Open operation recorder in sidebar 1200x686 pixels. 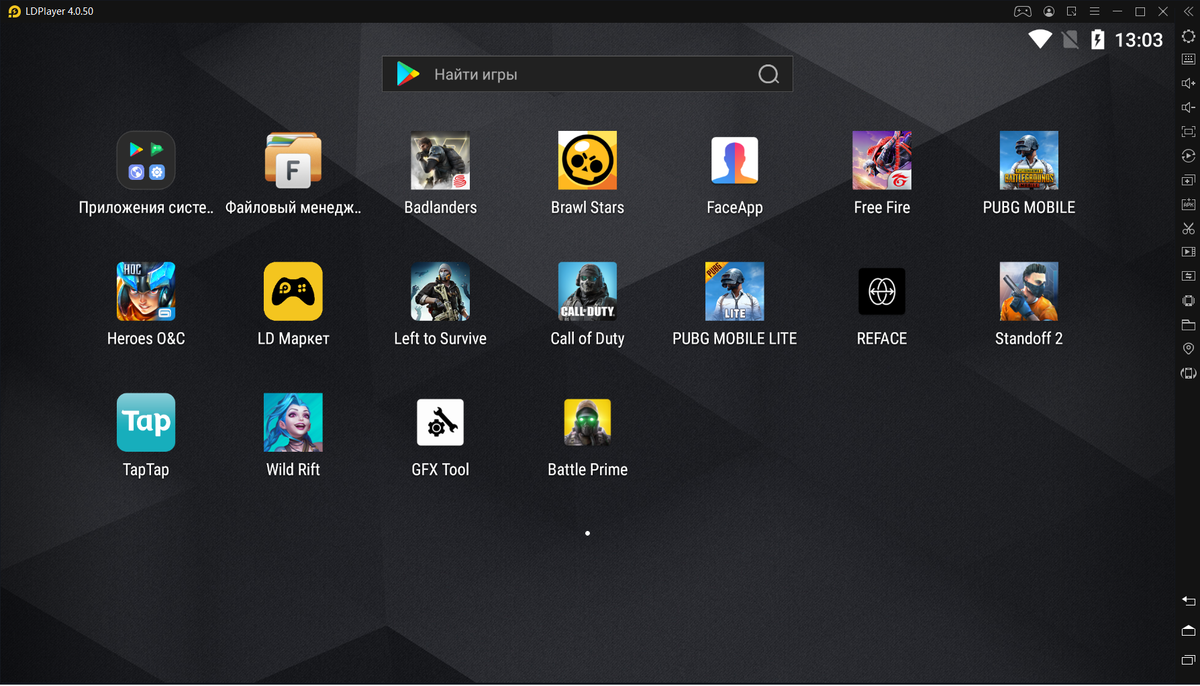coord(1188,156)
